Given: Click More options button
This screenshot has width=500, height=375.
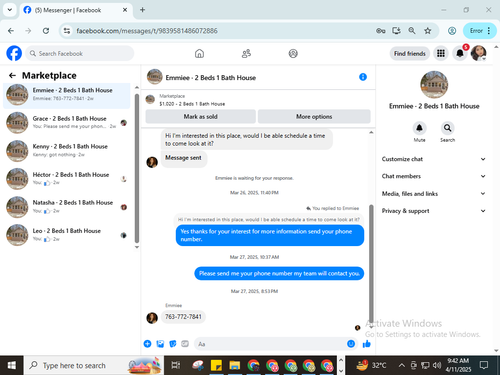Looking at the screenshot, I should (x=314, y=116).
